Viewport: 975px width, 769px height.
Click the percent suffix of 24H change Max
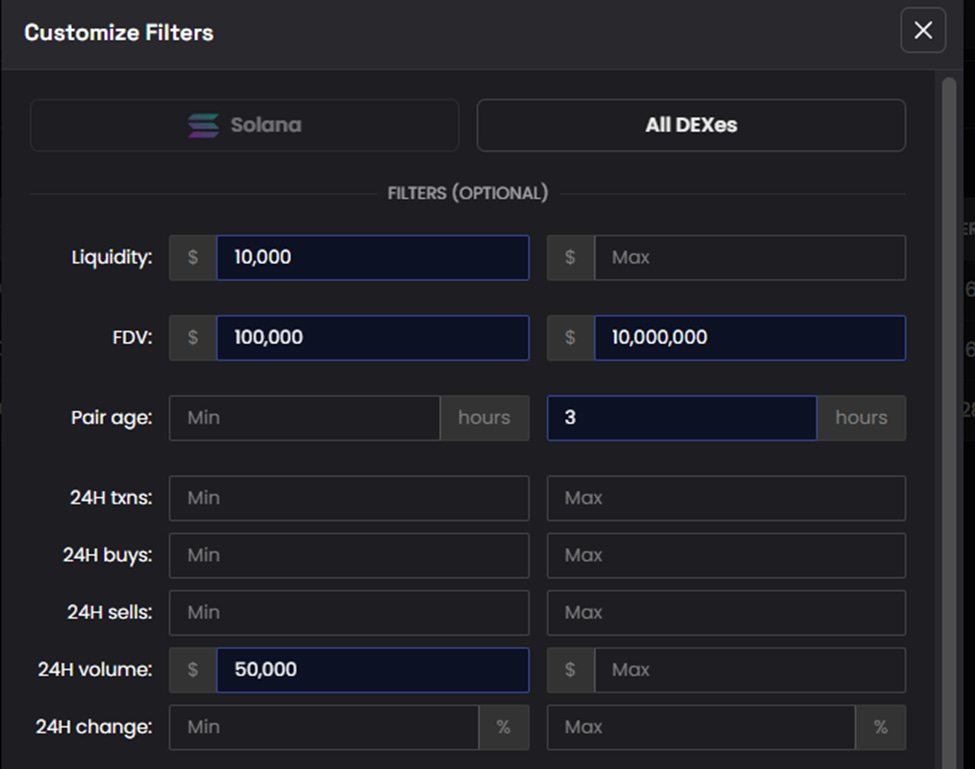coord(880,727)
